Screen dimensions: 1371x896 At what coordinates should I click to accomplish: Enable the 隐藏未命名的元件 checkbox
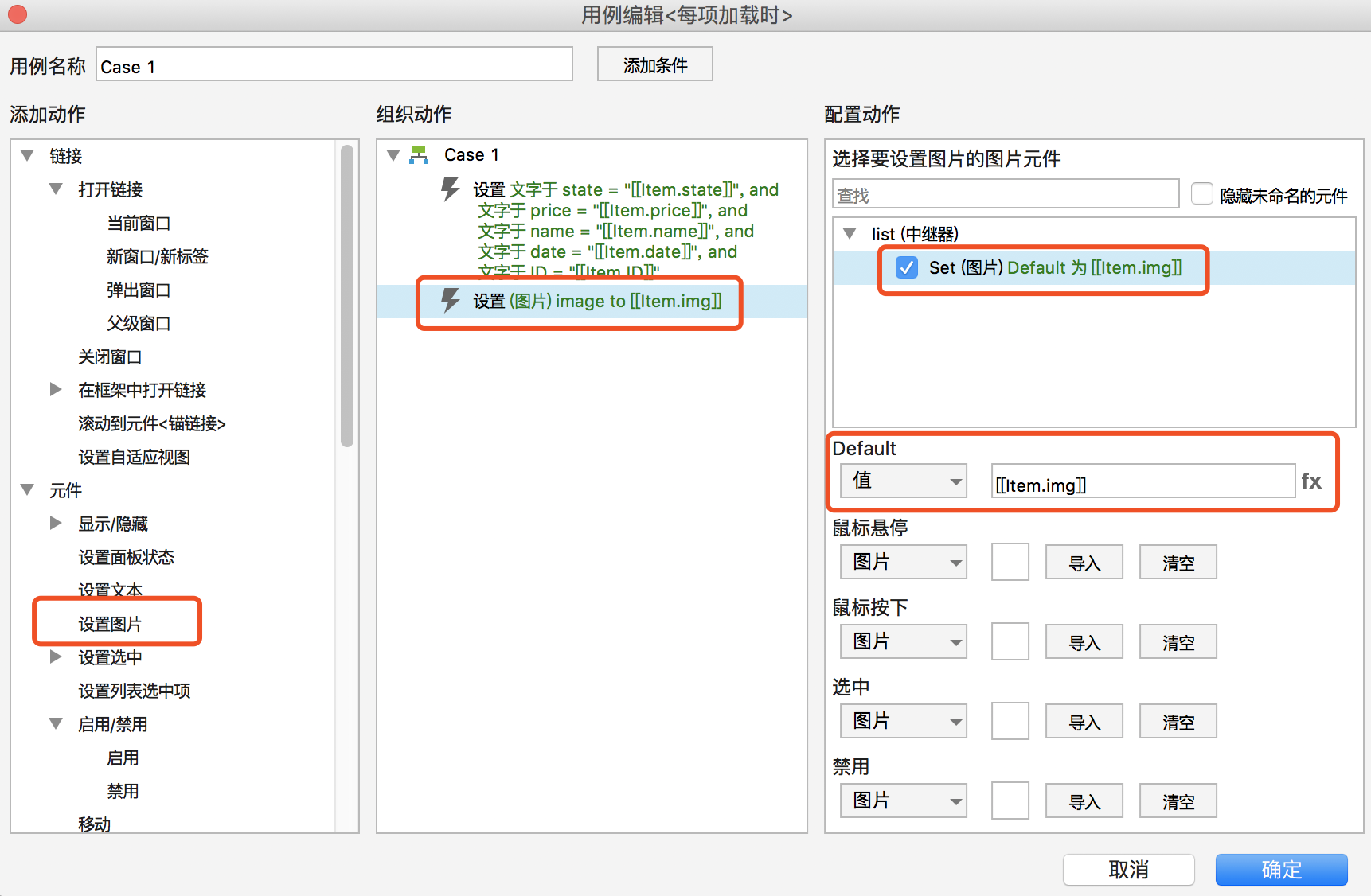pos(1201,193)
